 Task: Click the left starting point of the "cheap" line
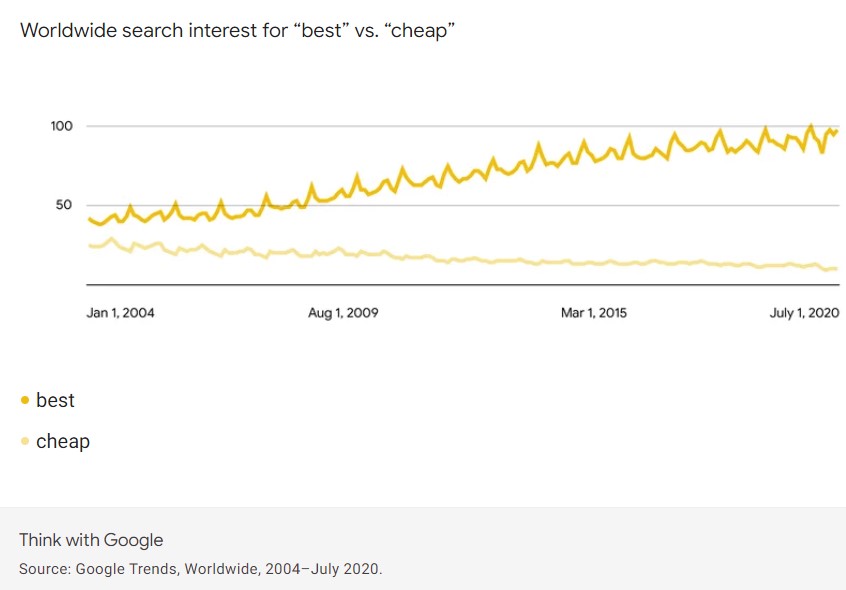(90, 245)
